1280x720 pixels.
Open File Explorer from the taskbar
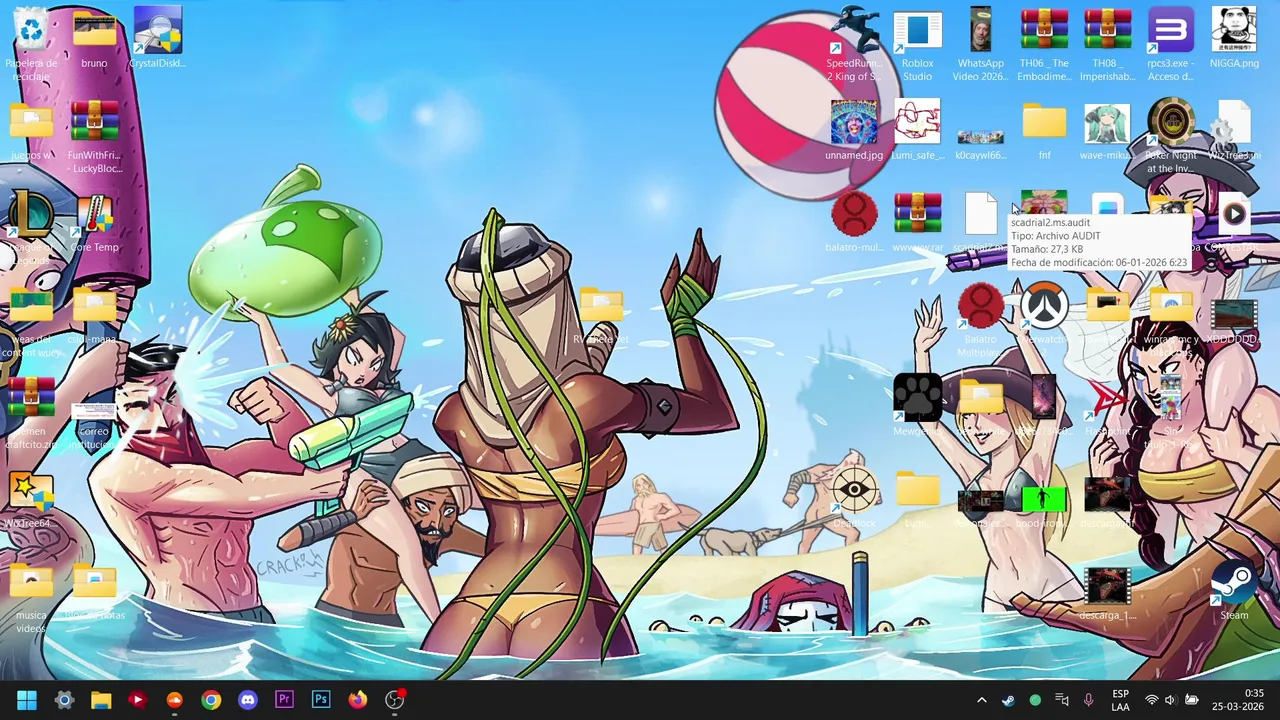pos(101,700)
